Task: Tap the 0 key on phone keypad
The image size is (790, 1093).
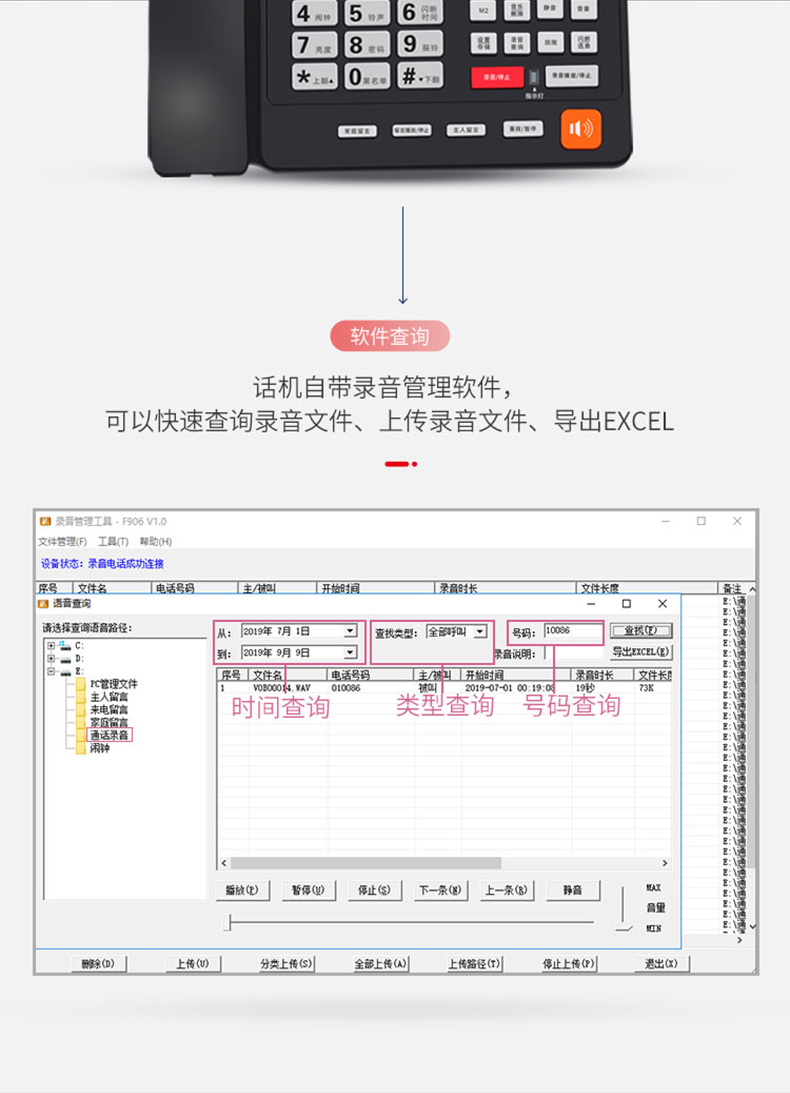Action: (x=367, y=76)
